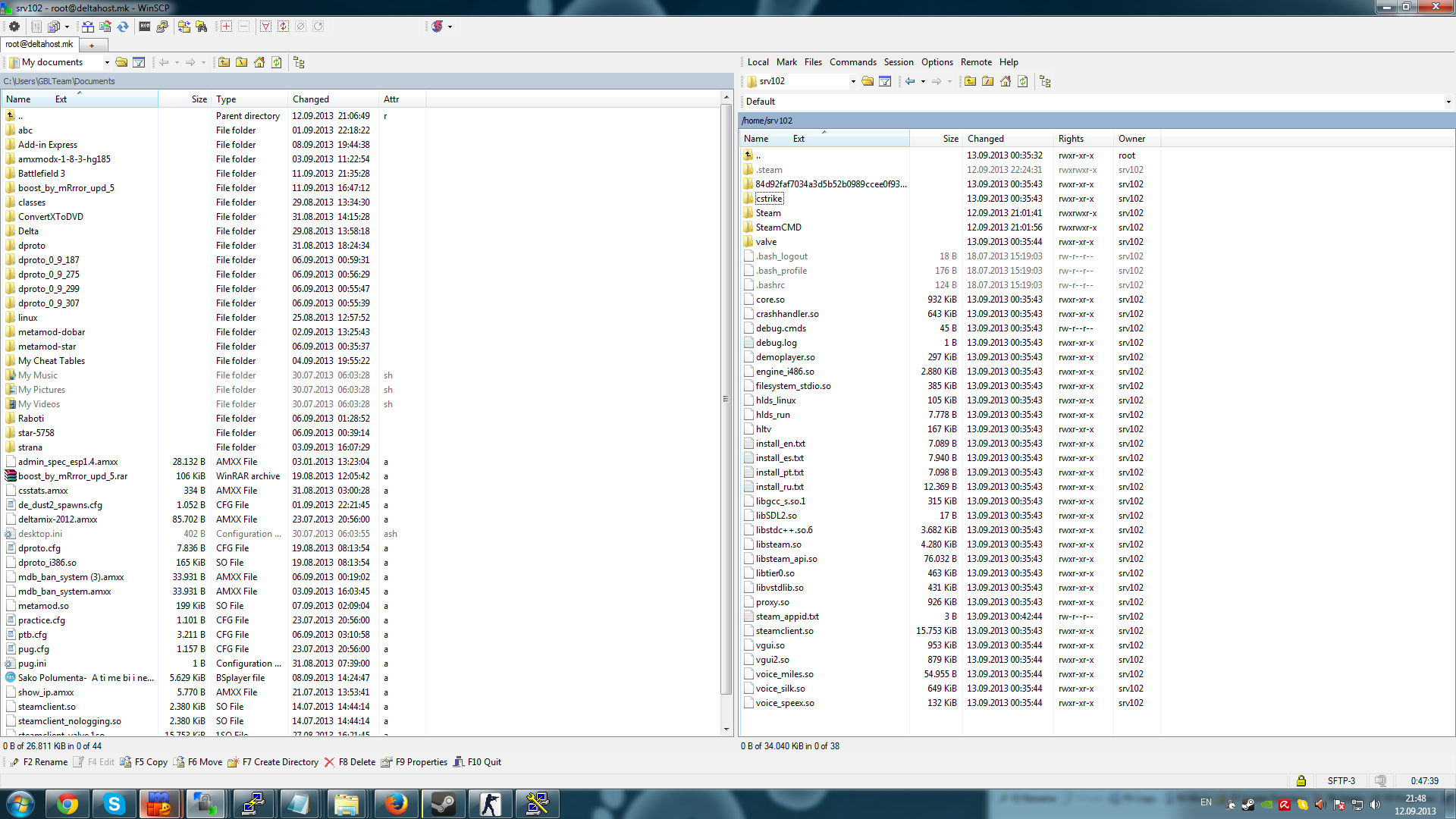Open the Local menu
Image resolution: width=1456 pixels, height=819 pixels.
pyautogui.click(x=758, y=62)
